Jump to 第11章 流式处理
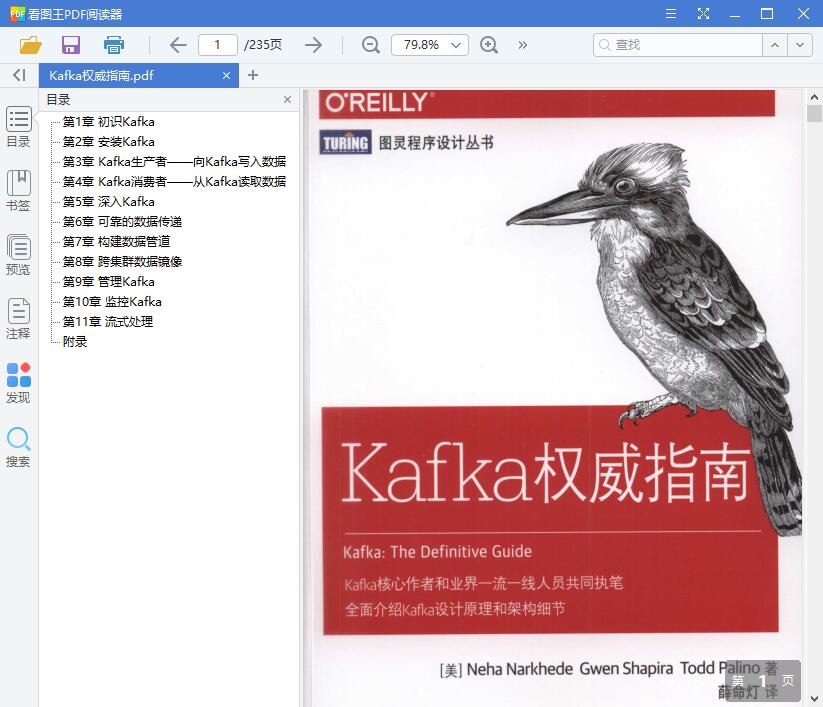The width and height of the screenshot is (823, 707). tap(108, 322)
